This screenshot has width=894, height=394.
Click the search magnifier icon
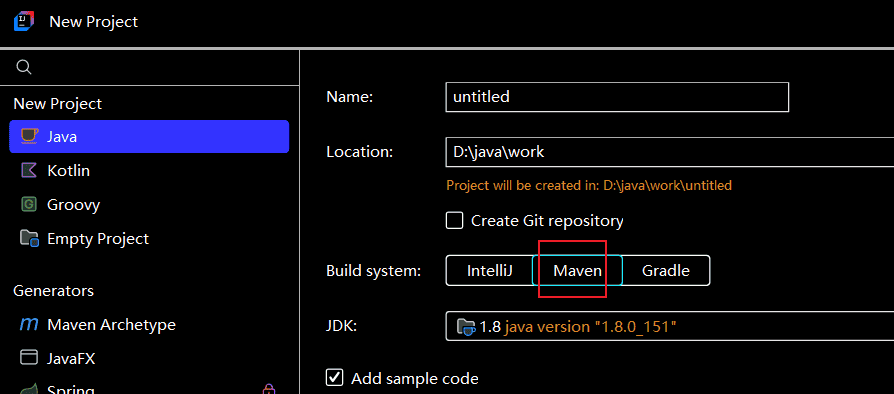[24, 67]
